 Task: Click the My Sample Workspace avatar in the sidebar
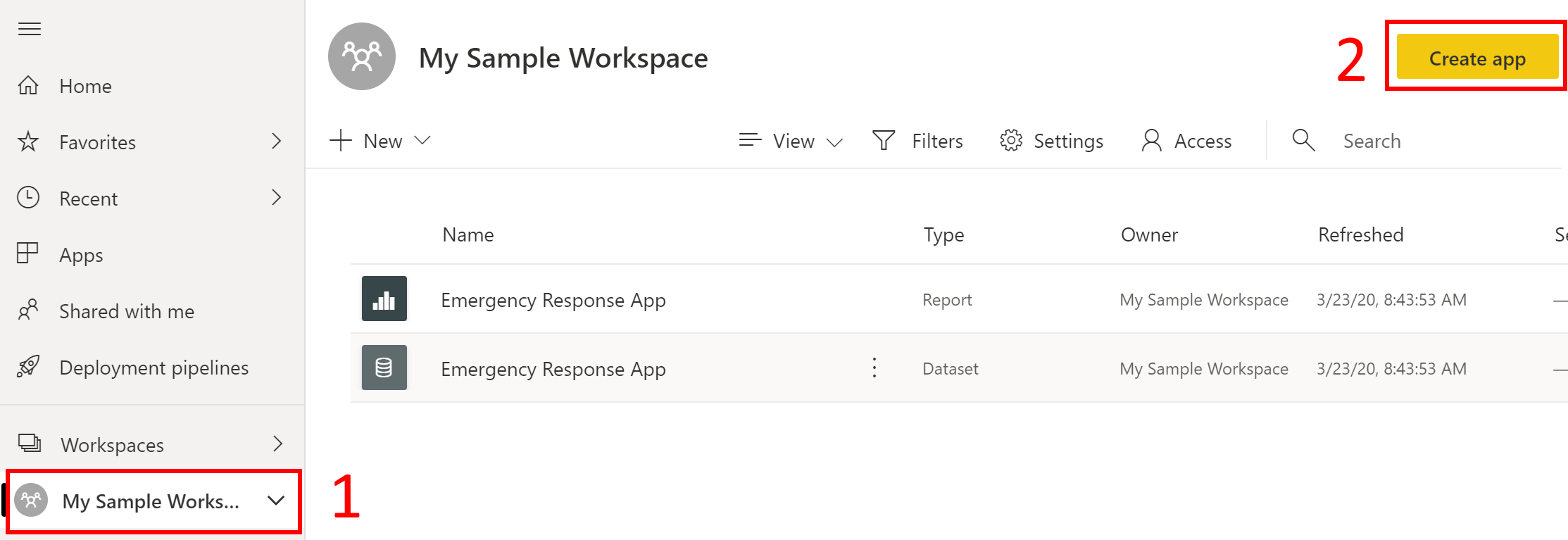click(x=31, y=501)
